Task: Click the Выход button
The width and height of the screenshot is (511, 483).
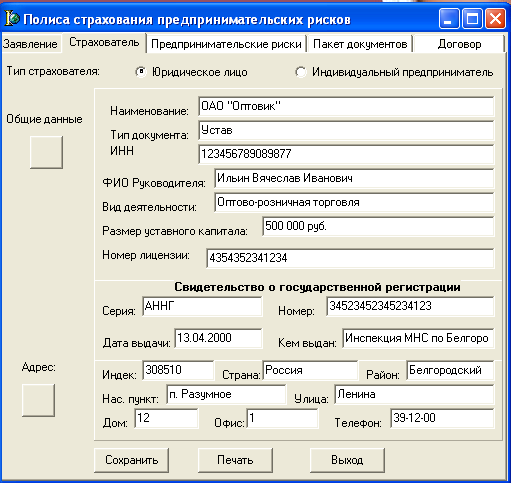Action: click(x=347, y=460)
